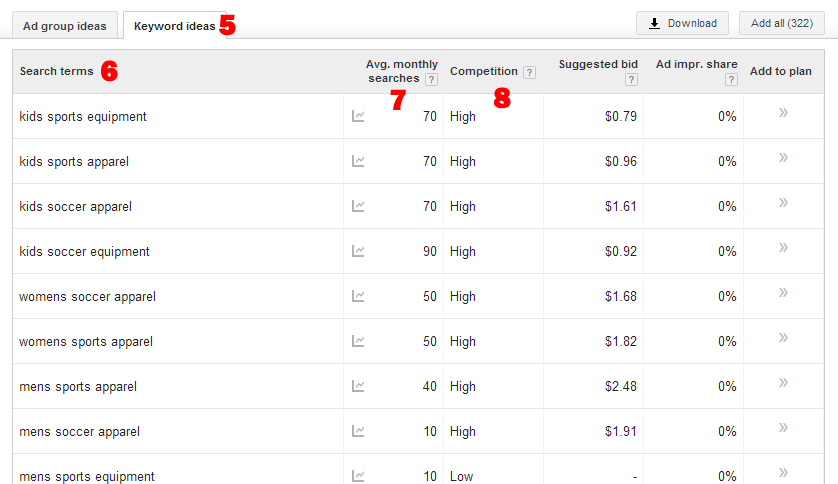Add kids soccer equipment to plan arrow
Viewport: 838px width, 484px height.
pos(783,247)
